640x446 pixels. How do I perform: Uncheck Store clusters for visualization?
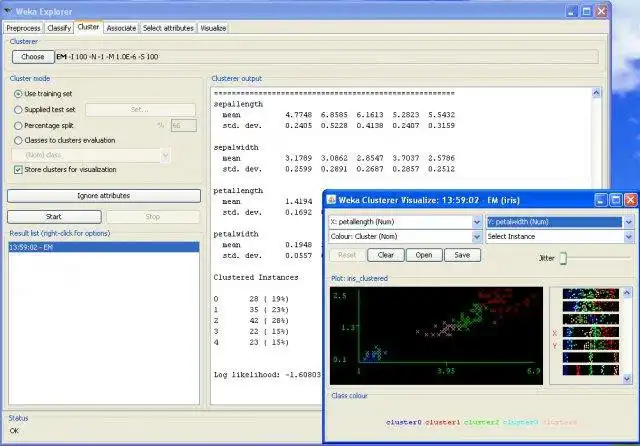[x=18, y=170]
